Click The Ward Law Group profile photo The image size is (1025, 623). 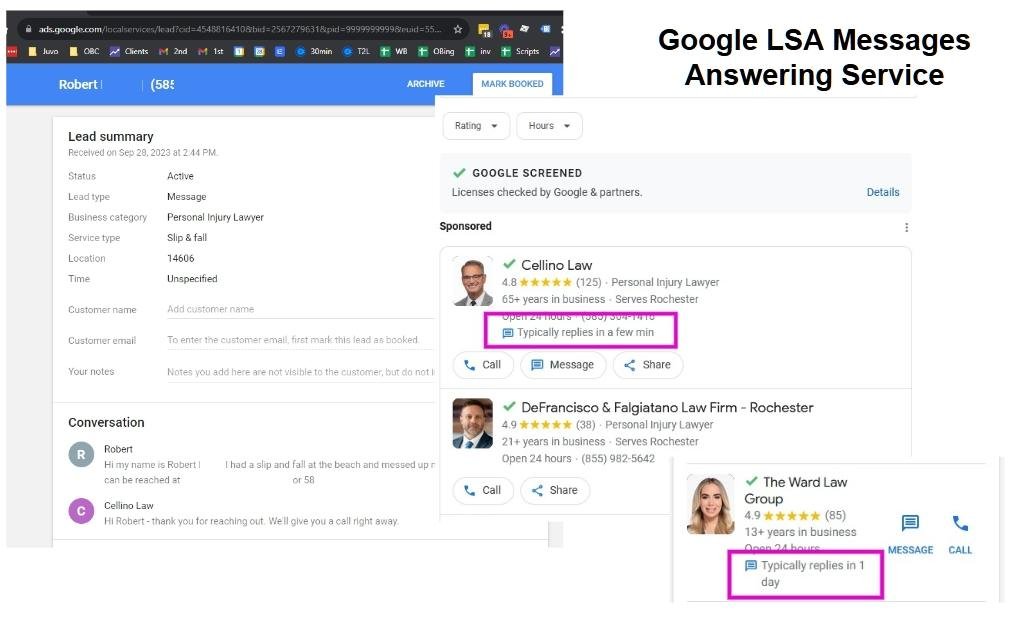(711, 505)
